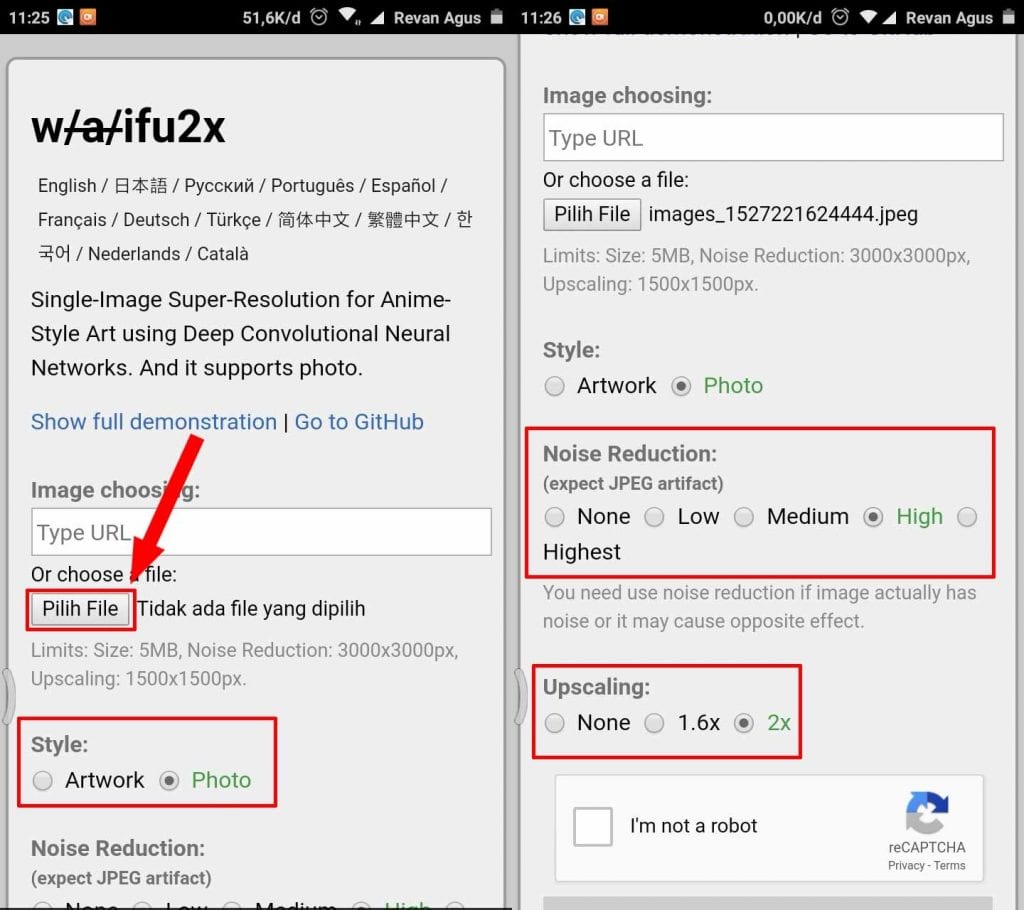Screen dimensions: 1024x910
Task: Set Upscaling to 2x
Action: pyautogui.click(x=744, y=723)
